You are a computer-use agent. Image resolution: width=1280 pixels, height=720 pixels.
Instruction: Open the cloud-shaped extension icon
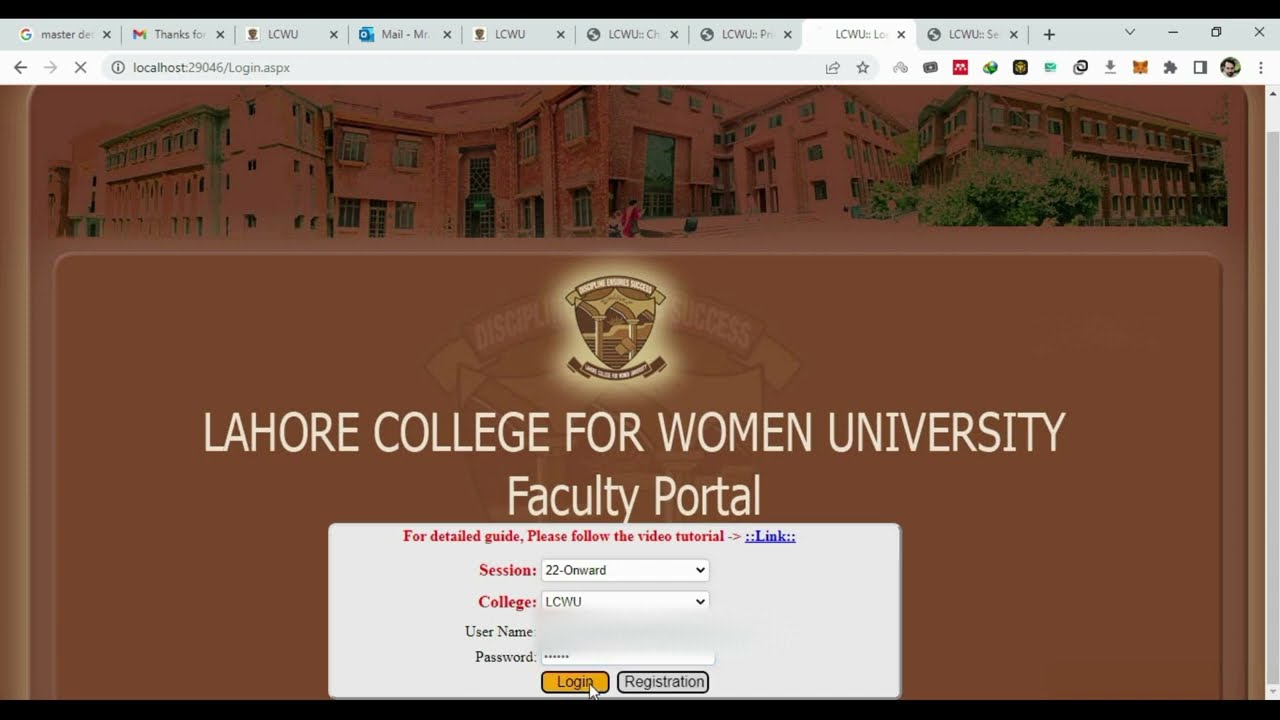[x=900, y=67]
